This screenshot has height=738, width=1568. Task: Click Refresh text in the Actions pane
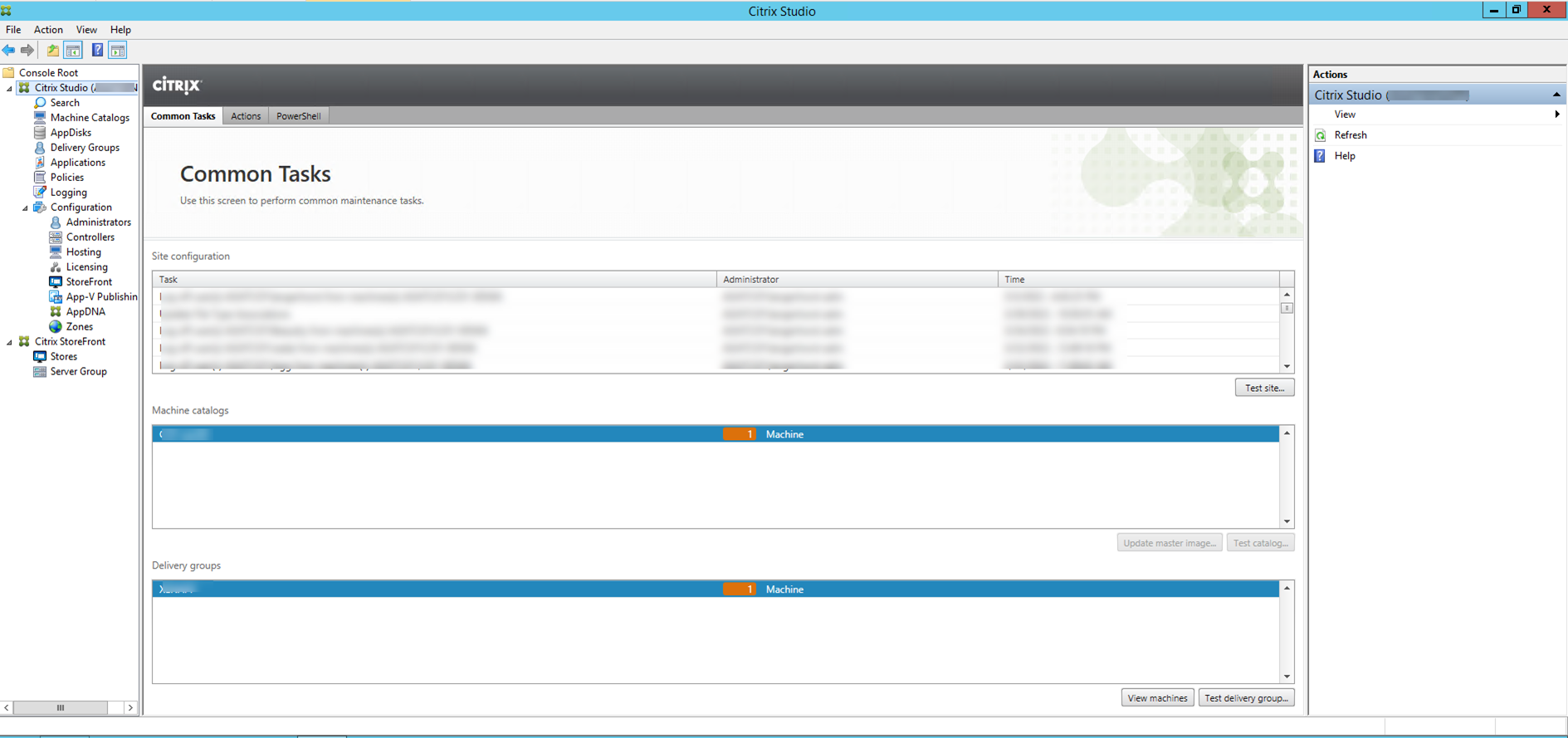1351,135
